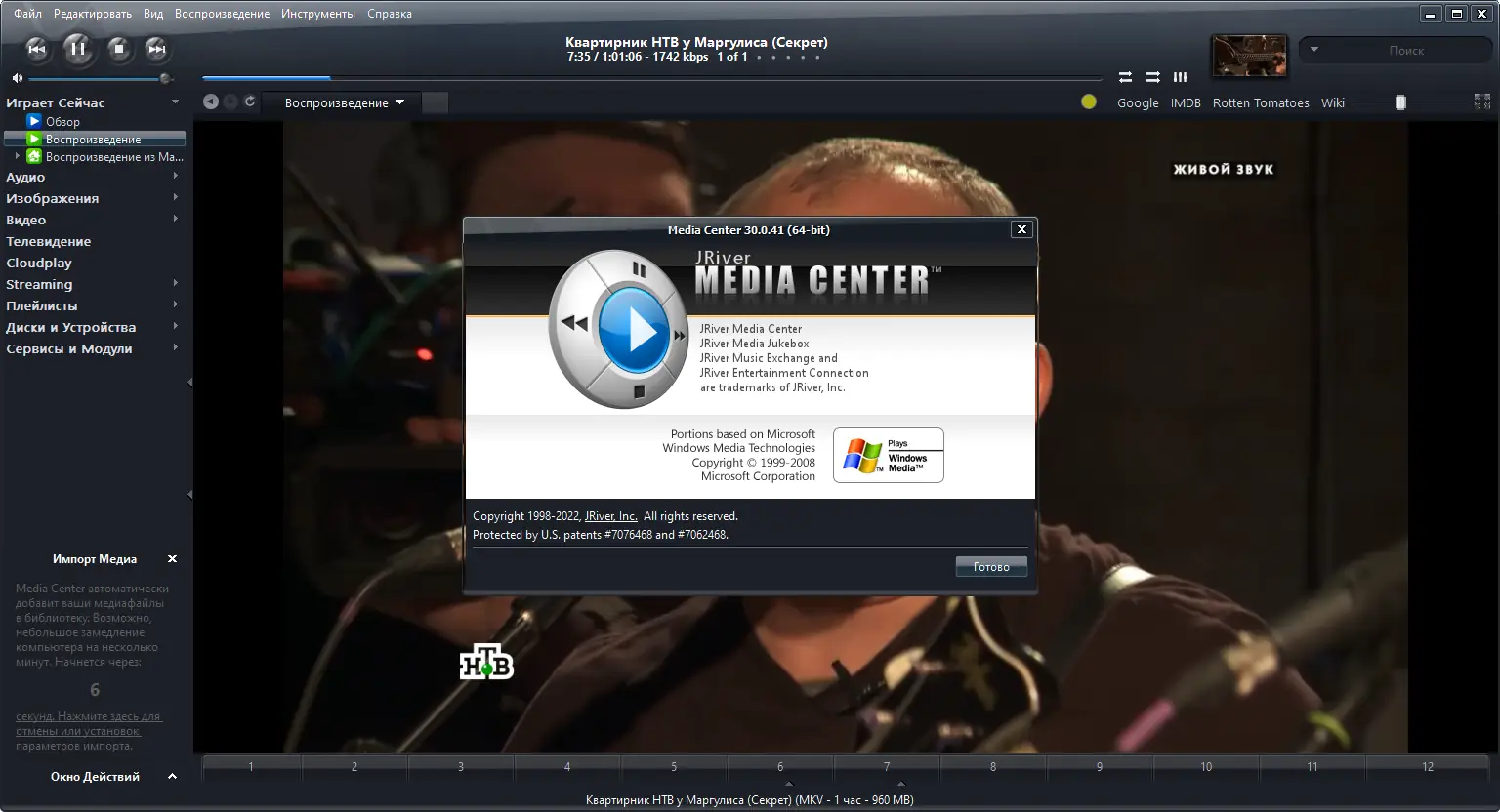Expand the Streaming section
This screenshot has width=1500, height=812.
click(175, 283)
